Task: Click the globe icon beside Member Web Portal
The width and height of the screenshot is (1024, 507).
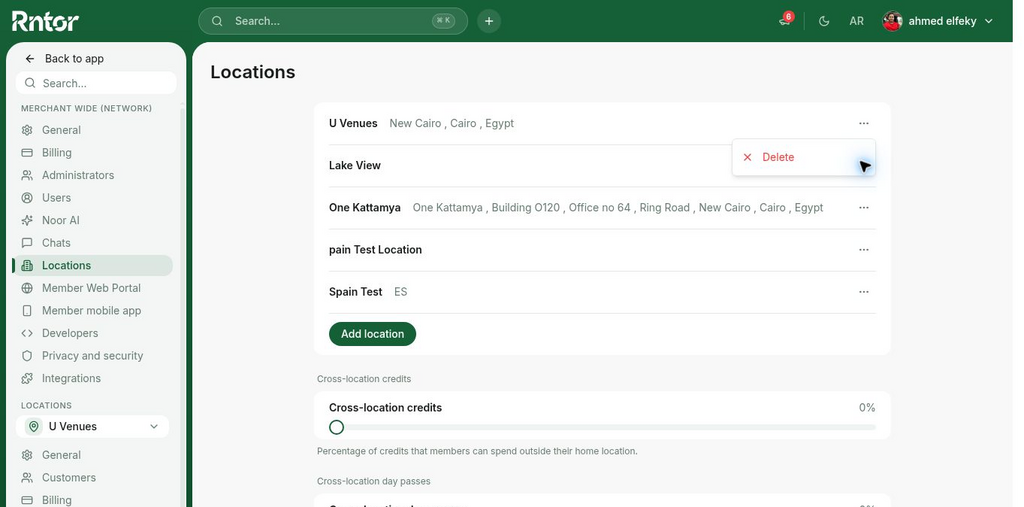Action: pos(27,287)
